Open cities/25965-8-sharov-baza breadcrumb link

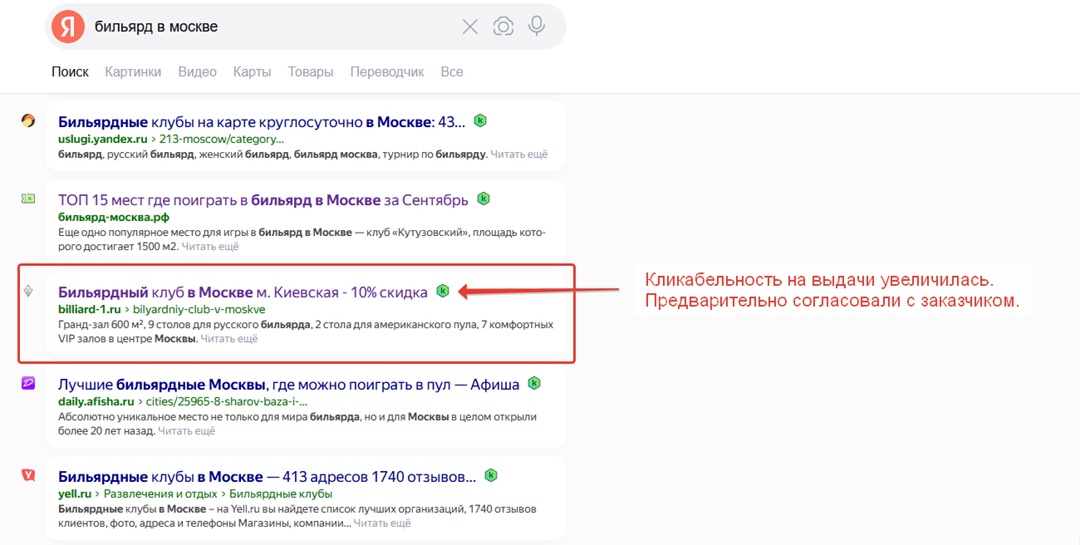(x=225, y=401)
